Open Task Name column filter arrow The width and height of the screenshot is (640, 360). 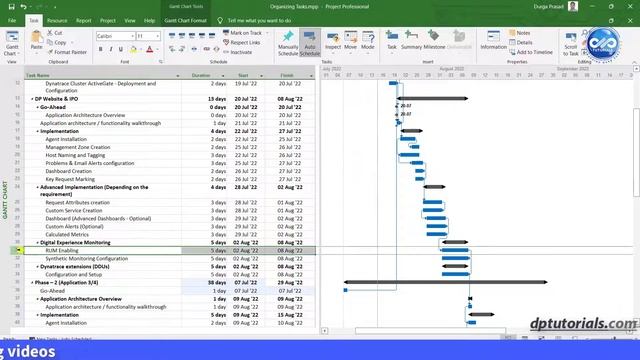point(178,76)
